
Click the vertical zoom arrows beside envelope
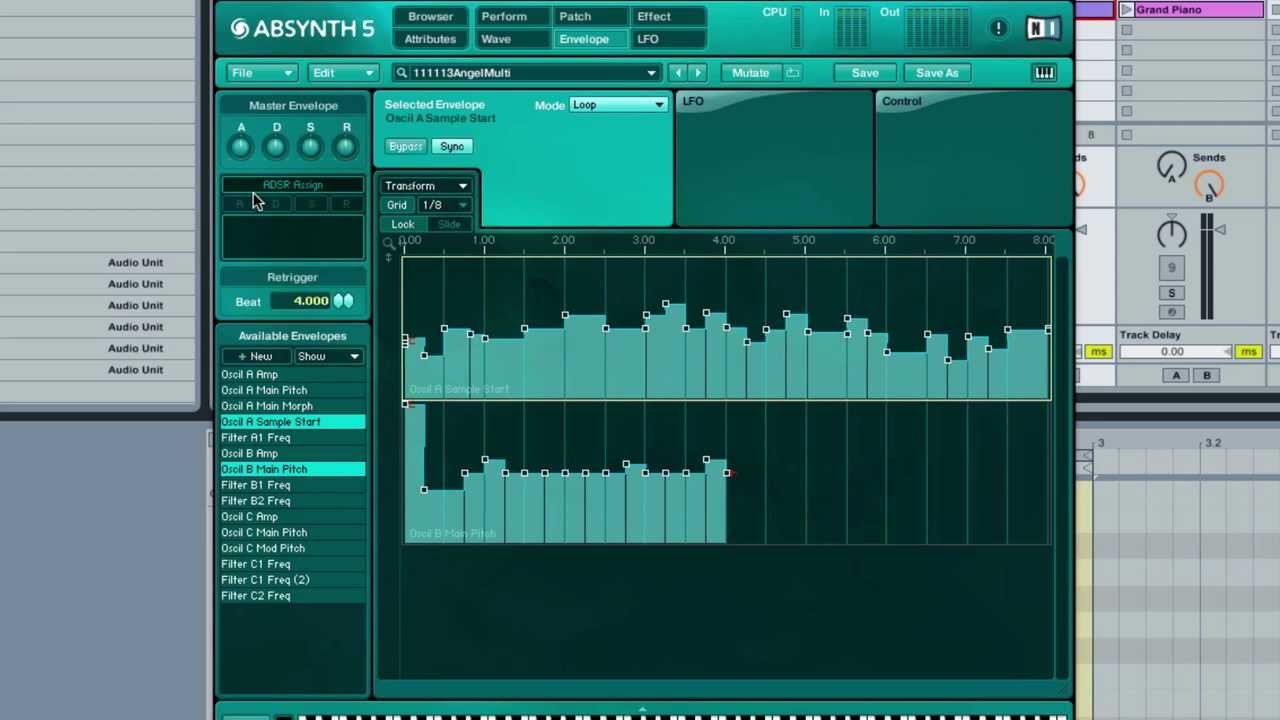tap(389, 257)
